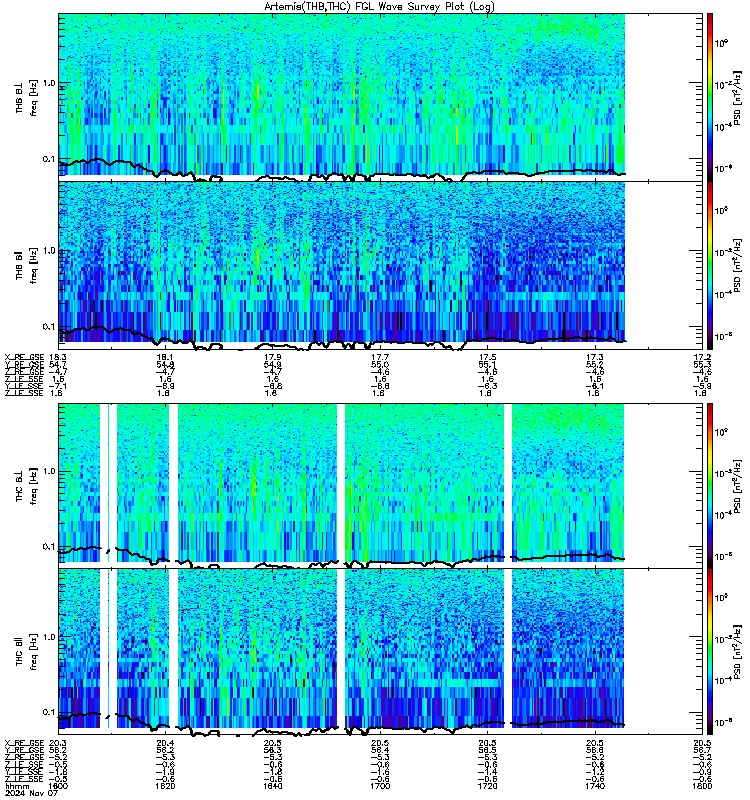The width and height of the screenshot is (750, 800).
Task: Click the THB position value '17.9'
Action: tap(272, 358)
